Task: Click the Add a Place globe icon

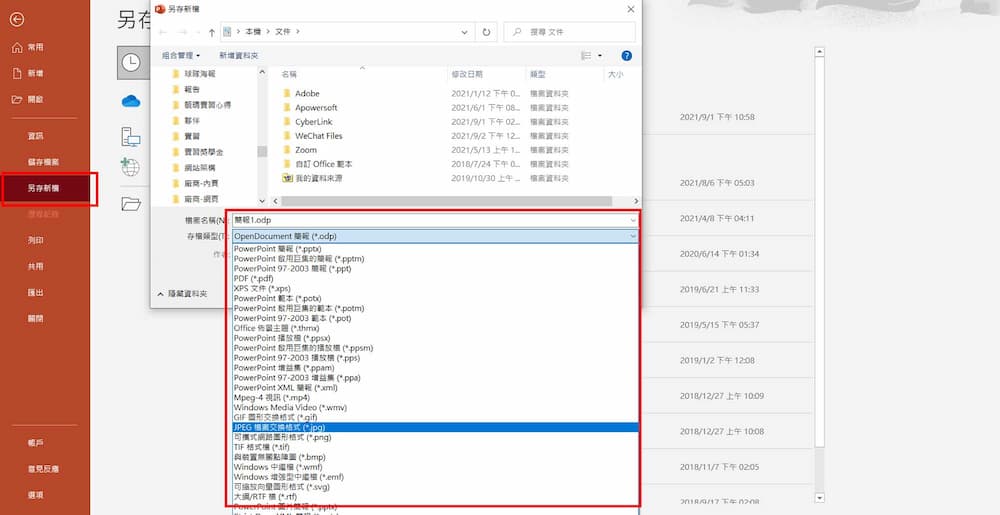Action: click(131, 167)
